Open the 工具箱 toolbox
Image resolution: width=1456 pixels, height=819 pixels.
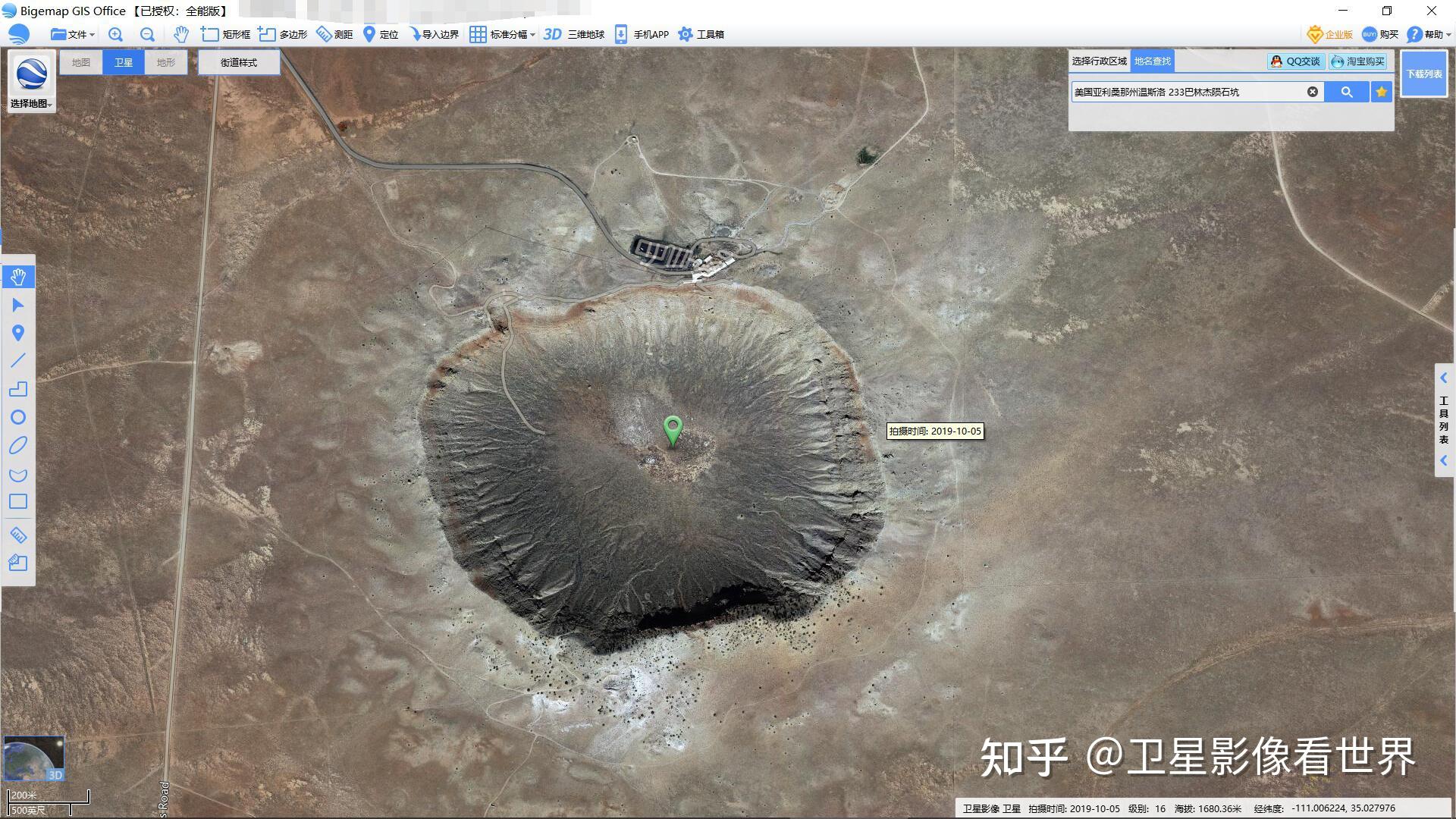click(x=701, y=34)
